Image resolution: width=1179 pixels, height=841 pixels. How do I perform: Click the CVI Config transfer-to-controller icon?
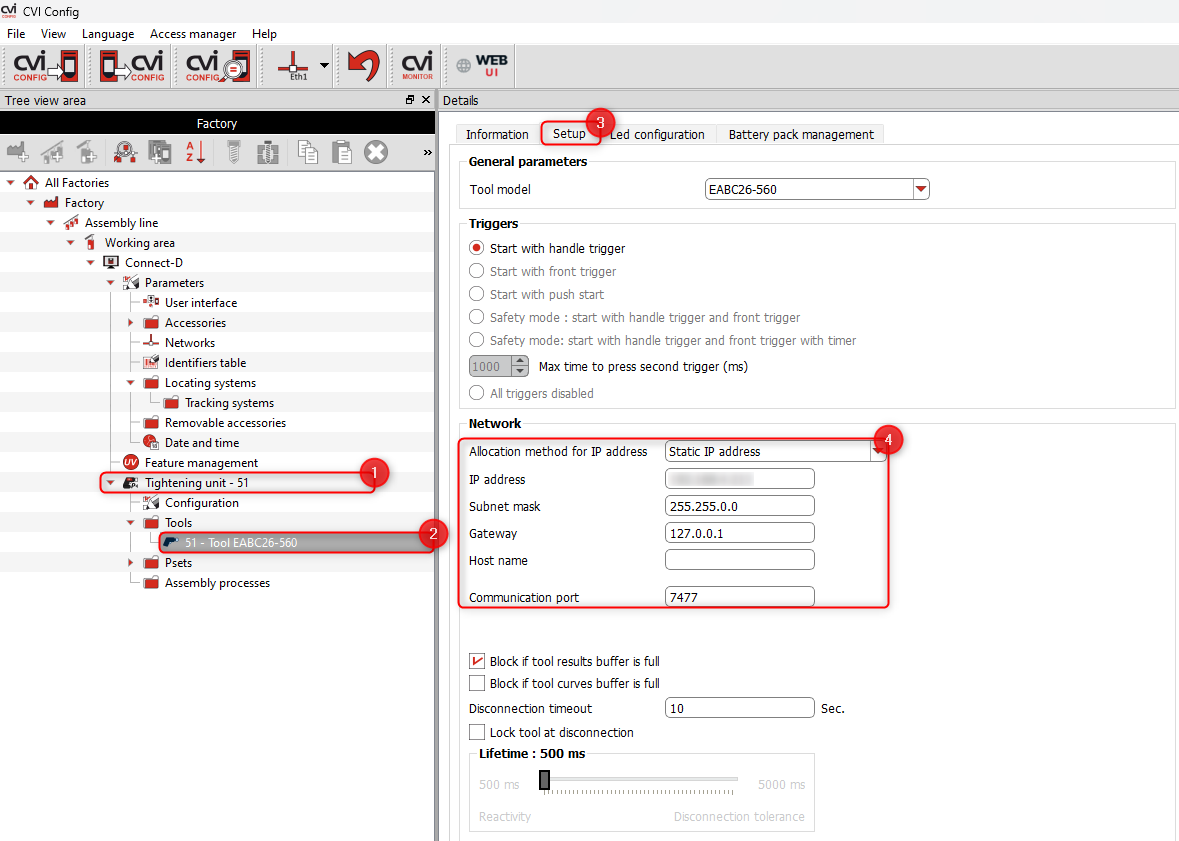(45, 66)
